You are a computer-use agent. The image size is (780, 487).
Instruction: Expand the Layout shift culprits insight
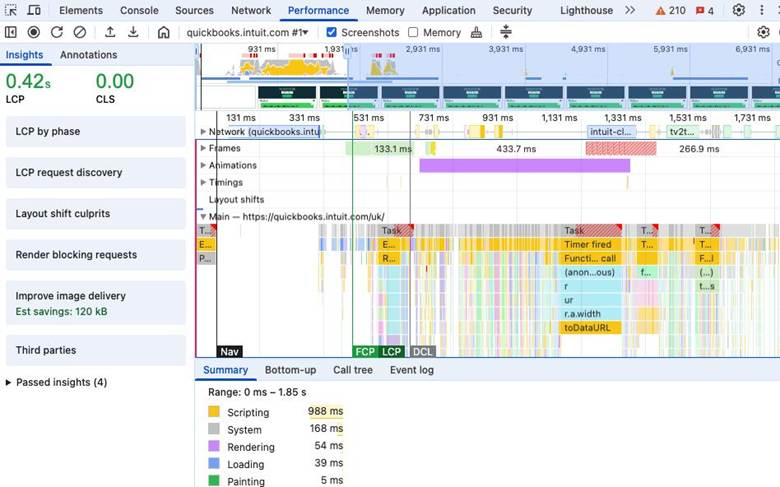pyautogui.click(x=96, y=213)
